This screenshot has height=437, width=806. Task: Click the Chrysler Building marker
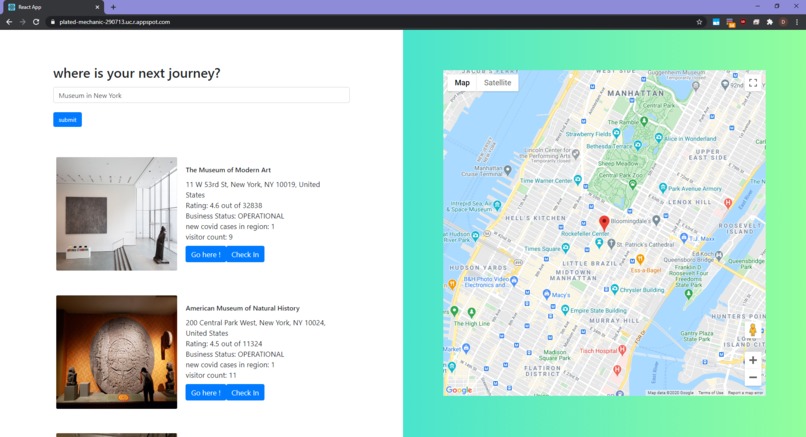[614, 289]
